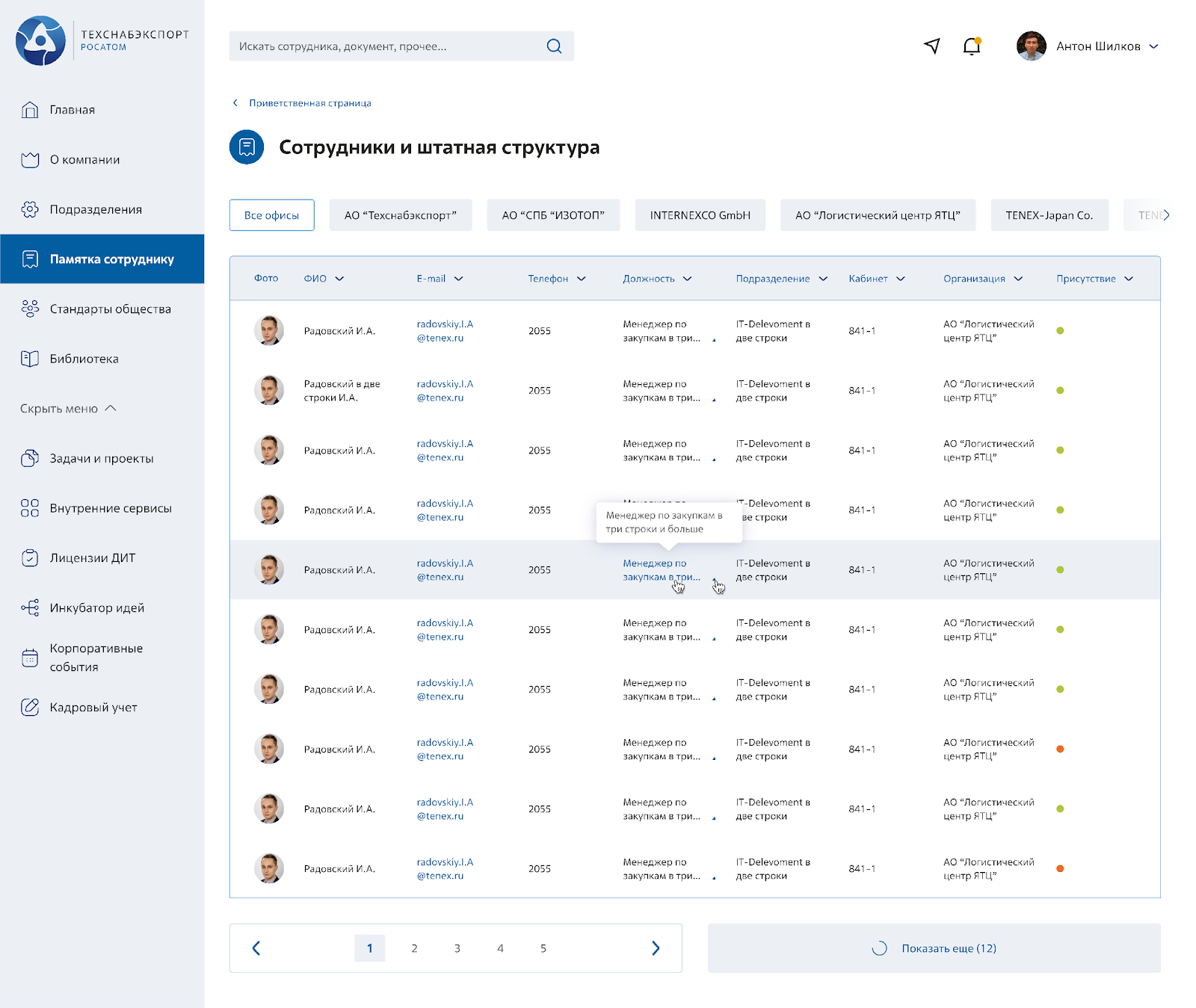
Task: Collapse sidebar with Скрыть меню
Action: pyautogui.click(x=68, y=409)
